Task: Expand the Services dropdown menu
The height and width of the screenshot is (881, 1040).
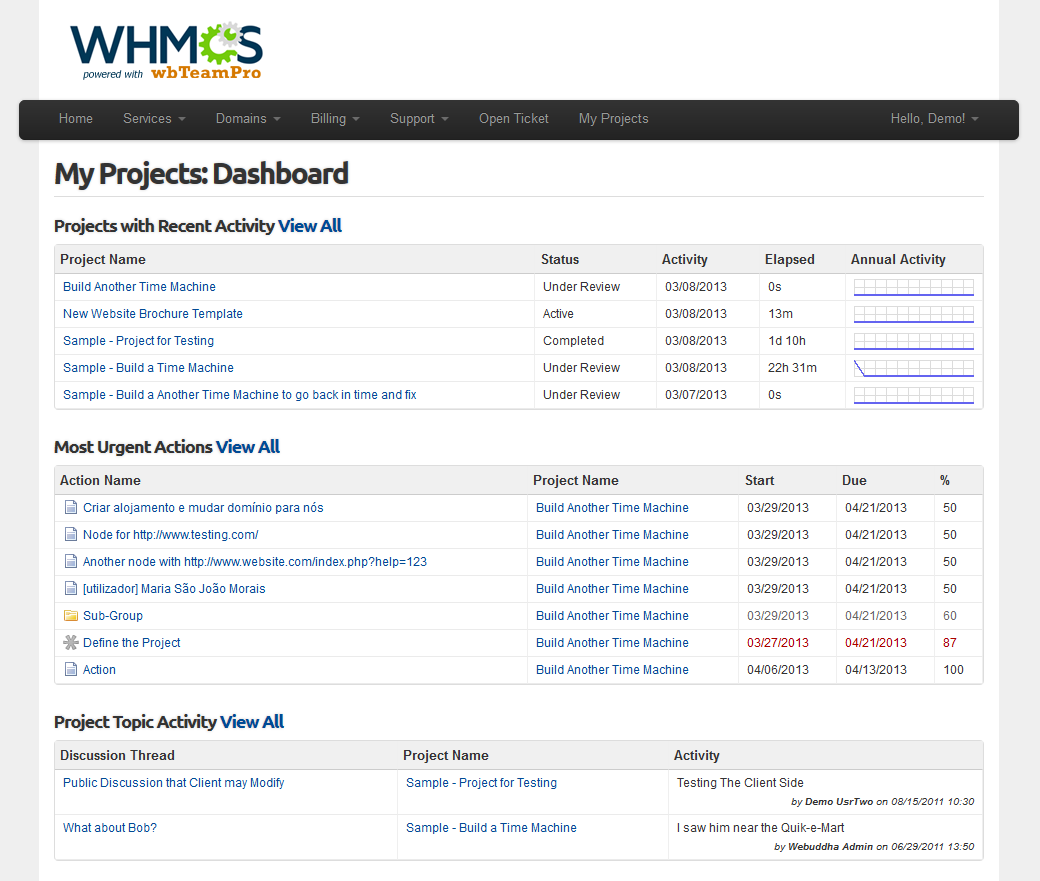Action: [154, 119]
